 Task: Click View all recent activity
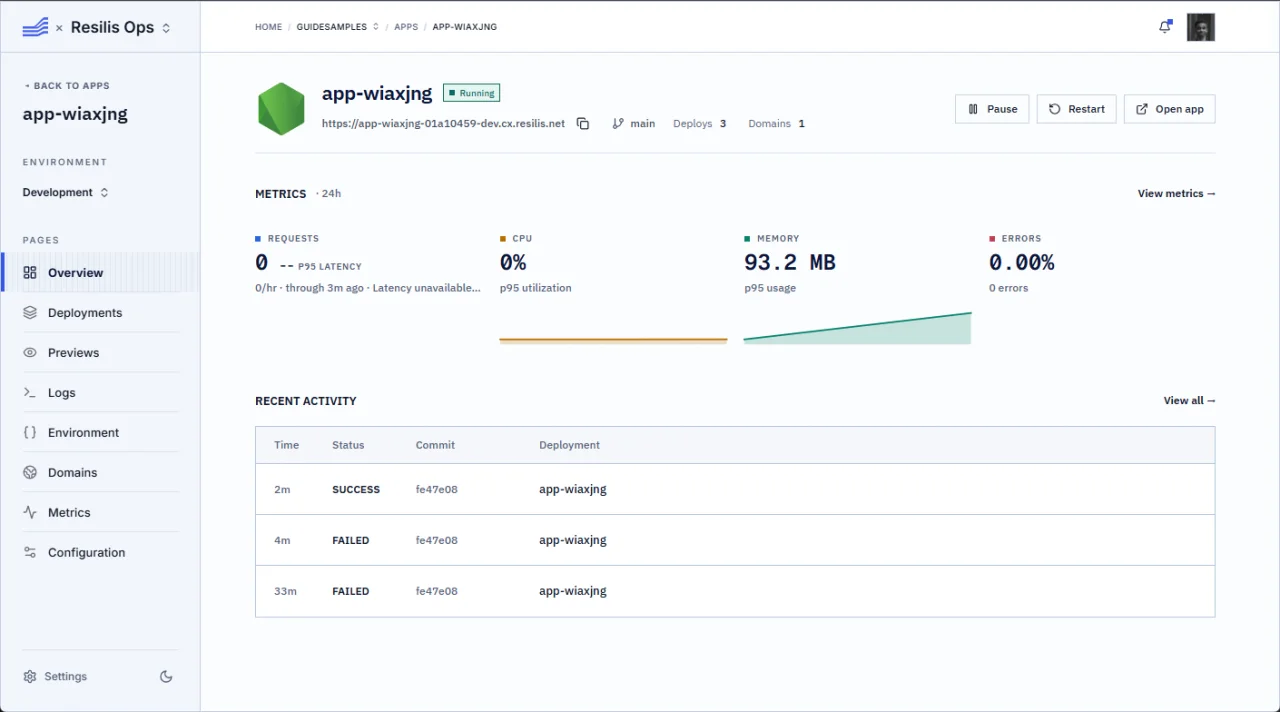coord(1190,400)
